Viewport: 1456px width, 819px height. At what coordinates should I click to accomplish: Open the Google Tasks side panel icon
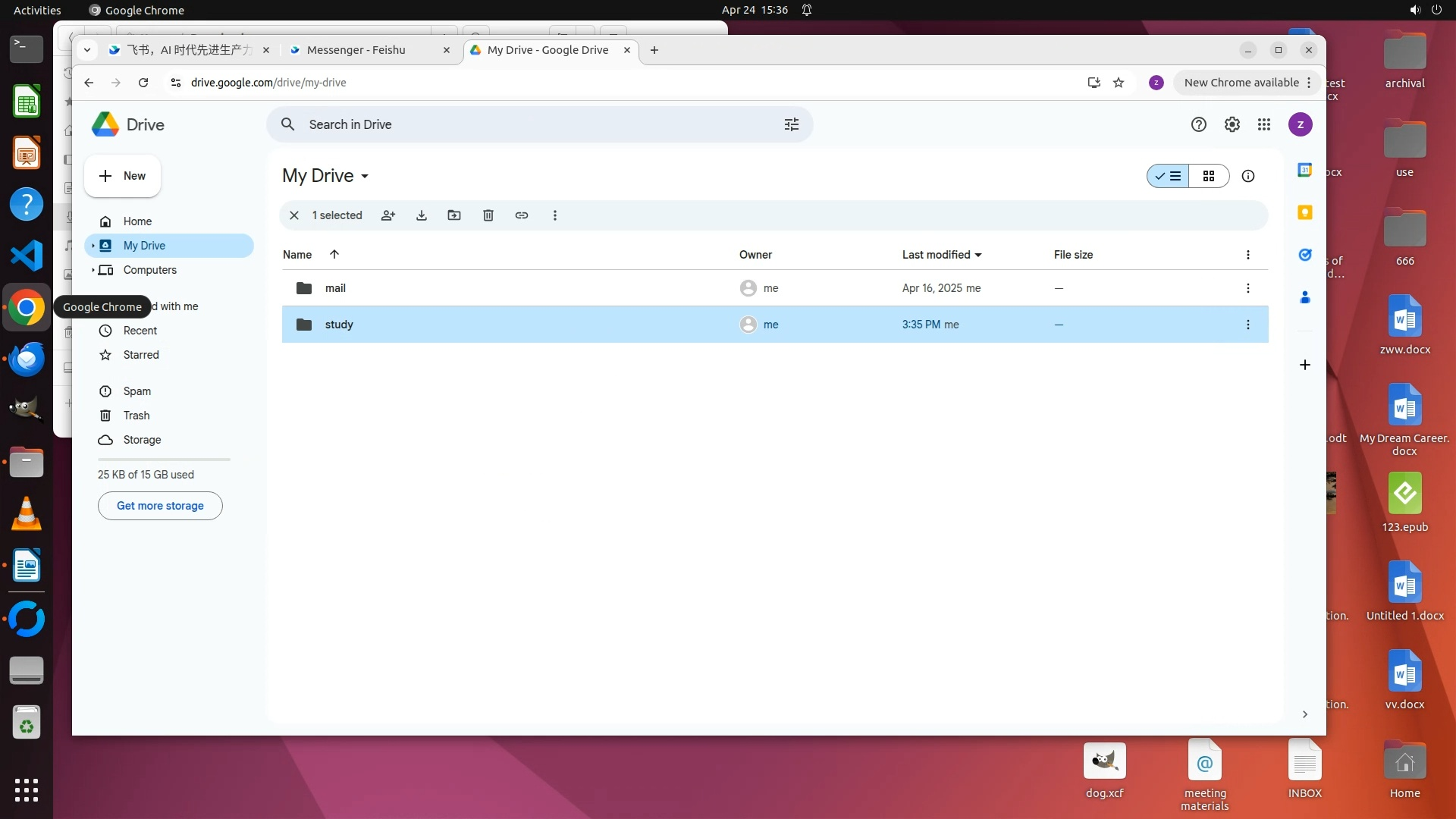coord(1305,255)
